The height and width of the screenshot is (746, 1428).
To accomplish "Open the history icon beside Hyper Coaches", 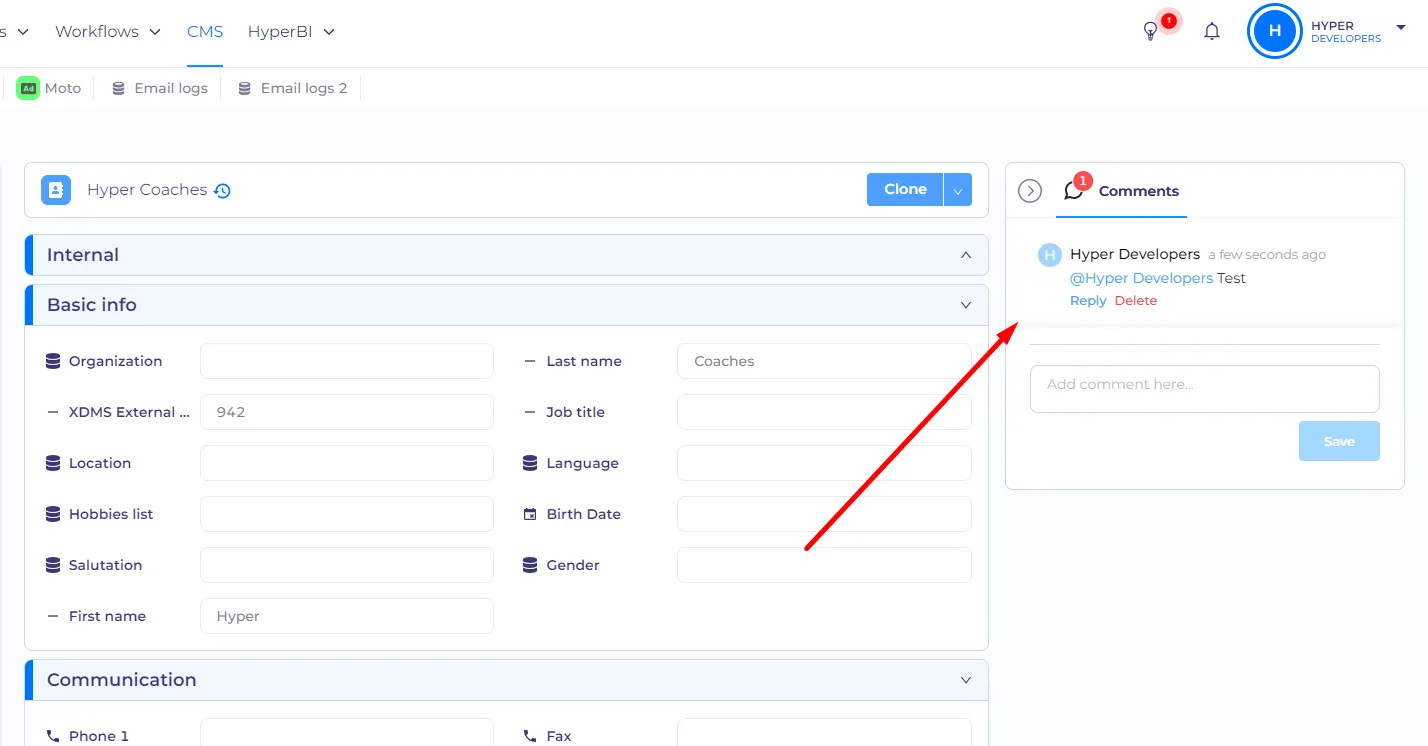I will [x=222, y=190].
